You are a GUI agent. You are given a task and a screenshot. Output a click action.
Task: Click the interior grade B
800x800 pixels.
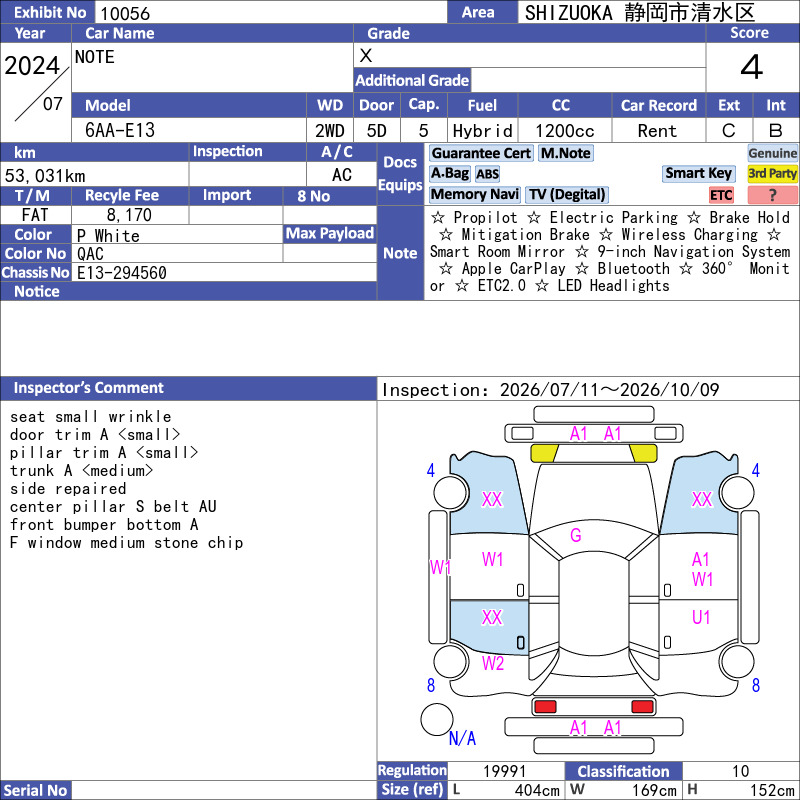[x=776, y=131]
